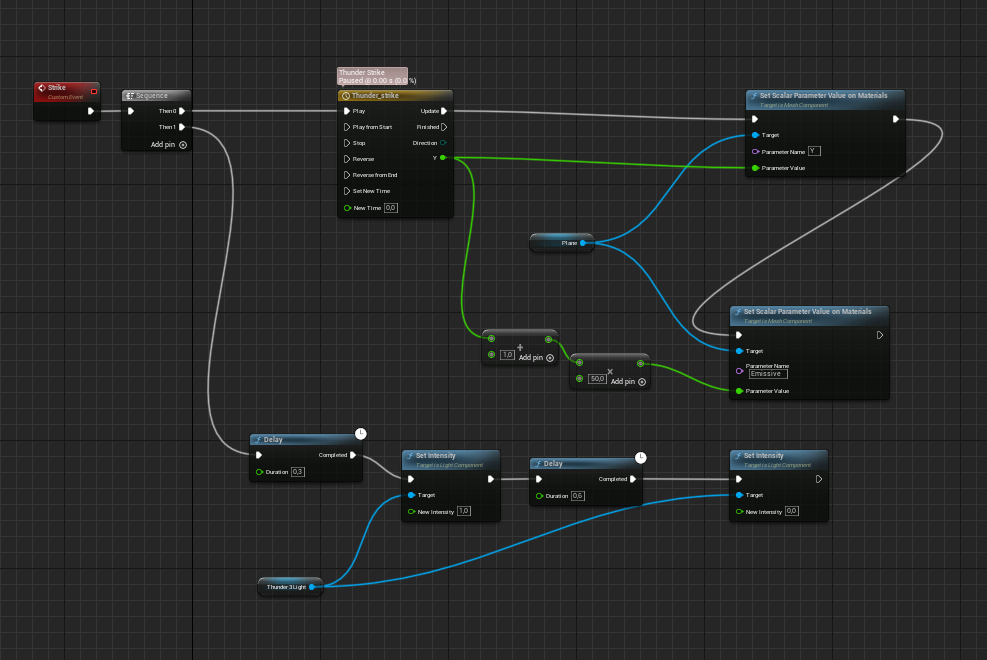Click the Duration field showing 0,3
The height and width of the screenshot is (660, 987).
click(x=298, y=471)
